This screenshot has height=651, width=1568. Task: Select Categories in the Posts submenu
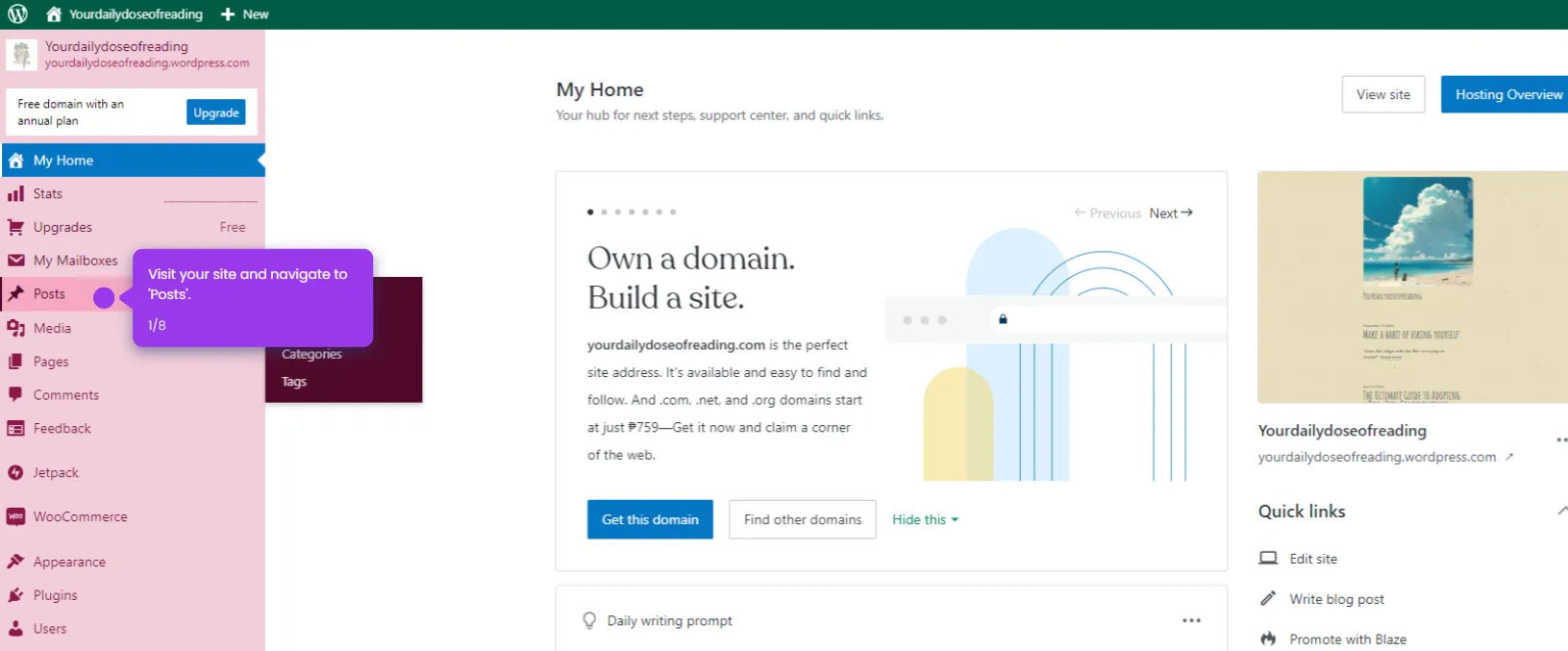coord(311,354)
